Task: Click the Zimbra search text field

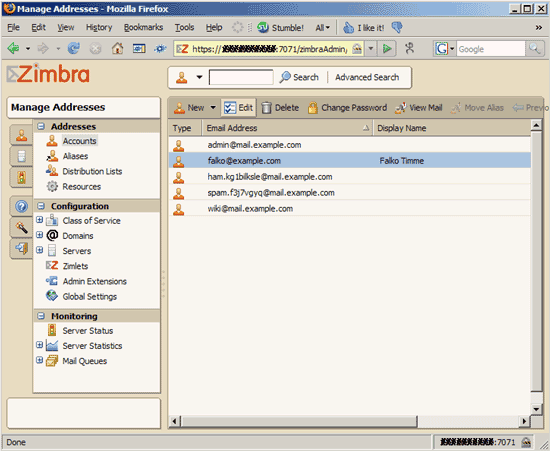Action: pyautogui.click(x=241, y=77)
